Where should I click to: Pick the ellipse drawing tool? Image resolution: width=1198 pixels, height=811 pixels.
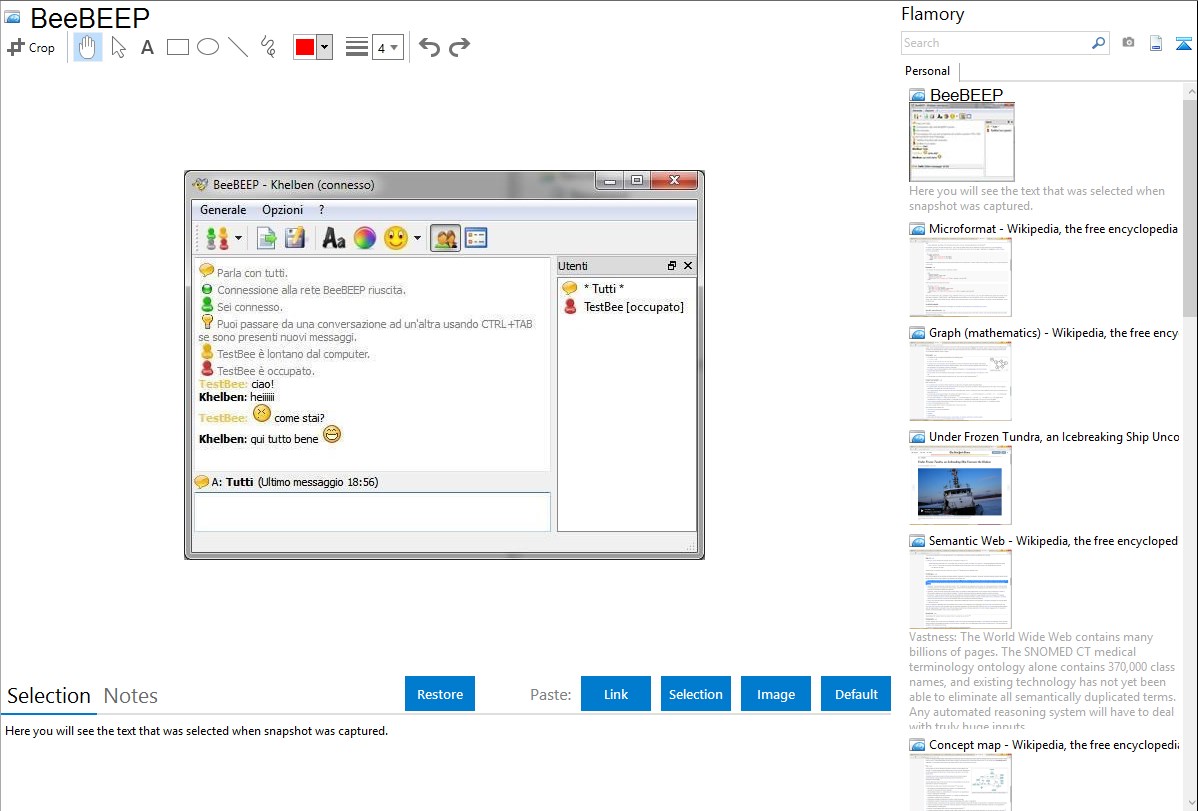coord(208,47)
